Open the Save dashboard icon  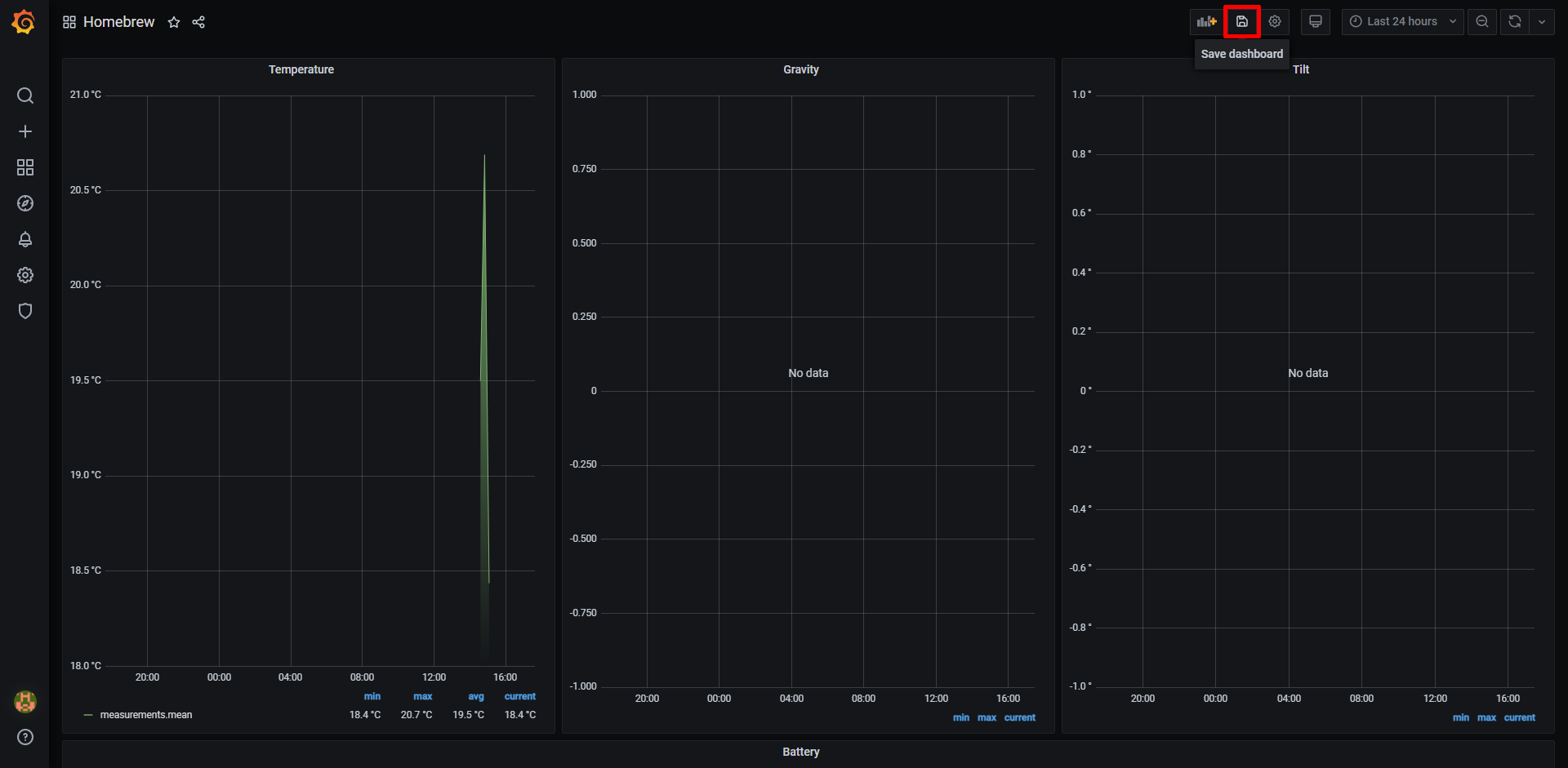(x=1241, y=21)
